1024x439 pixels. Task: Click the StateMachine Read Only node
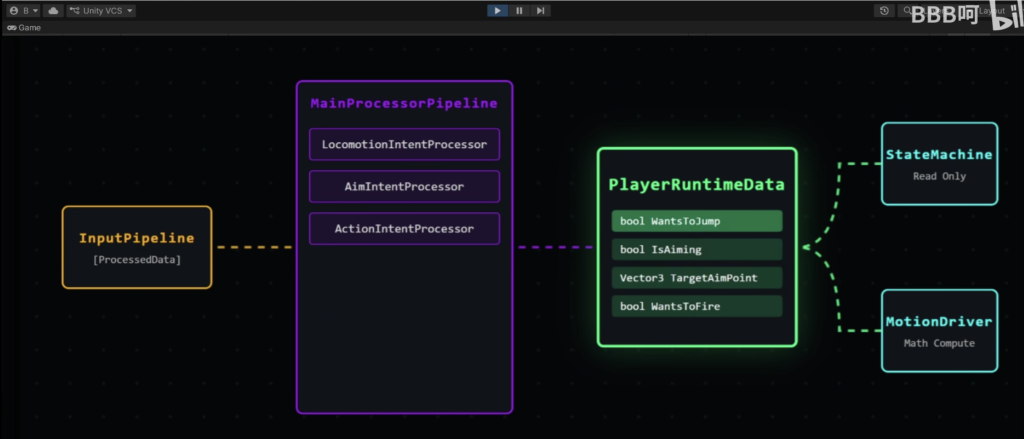[939, 163]
